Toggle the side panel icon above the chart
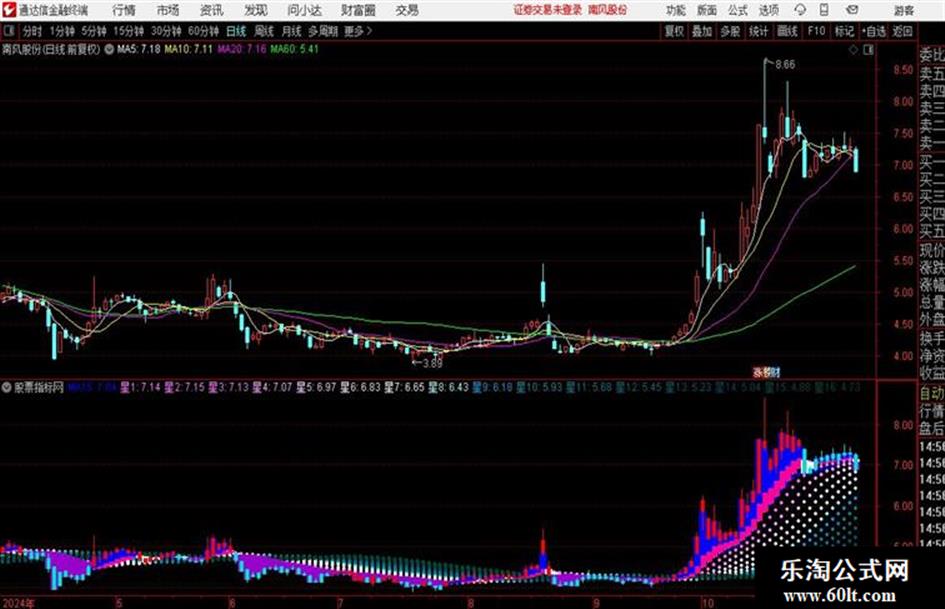This screenshot has width=945, height=609. pos(868,50)
